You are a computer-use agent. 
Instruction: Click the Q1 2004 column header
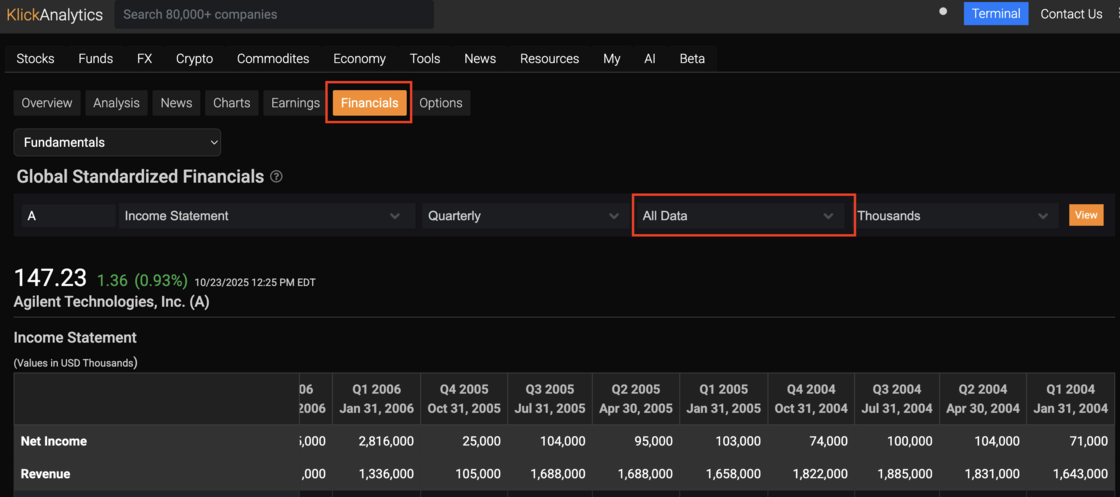1070,399
